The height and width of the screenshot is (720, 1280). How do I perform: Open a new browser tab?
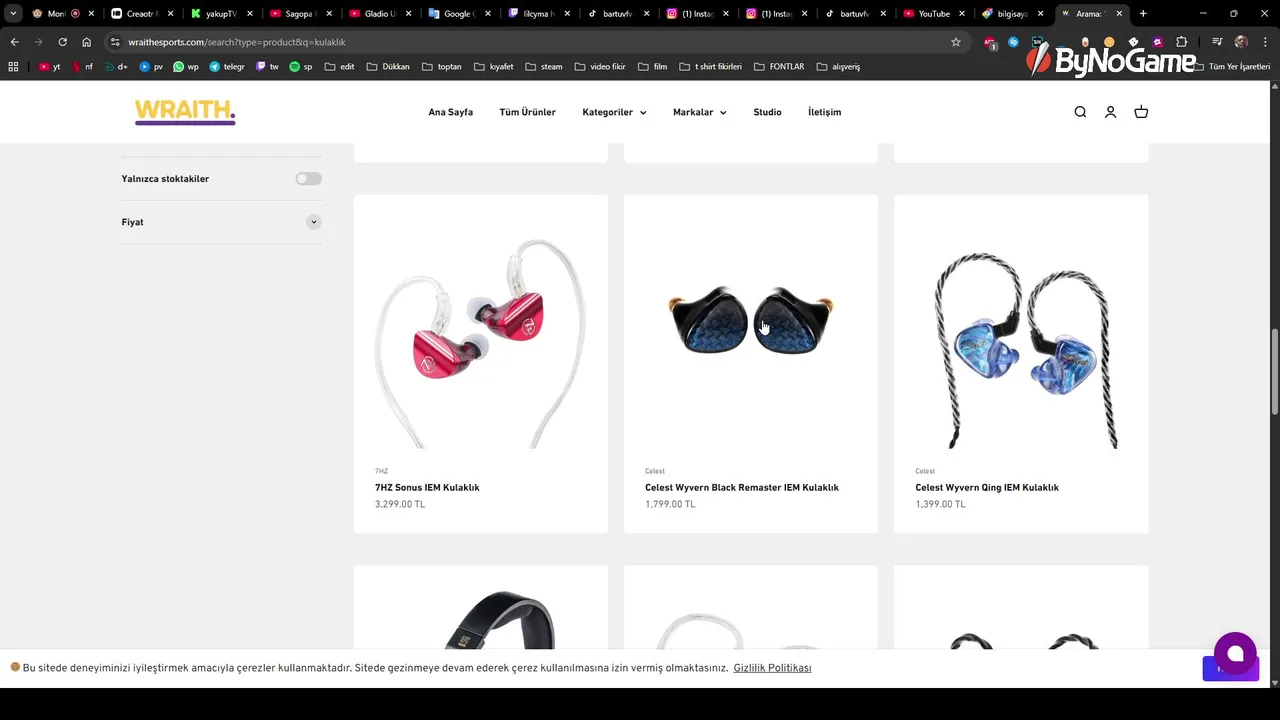(x=1143, y=14)
